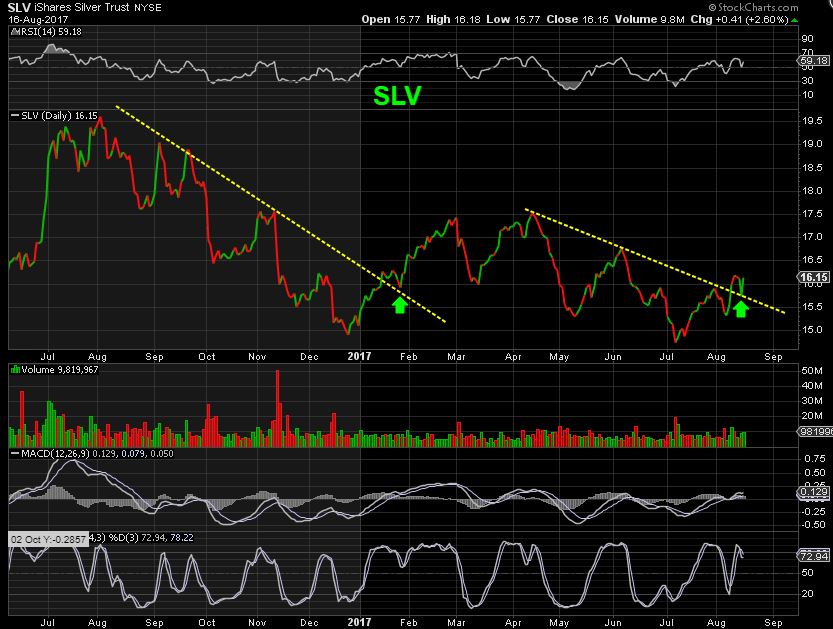Click the 19.5 price axis label
The height and width of the screenshot is (629, 833).
click(x=812, y=121)
